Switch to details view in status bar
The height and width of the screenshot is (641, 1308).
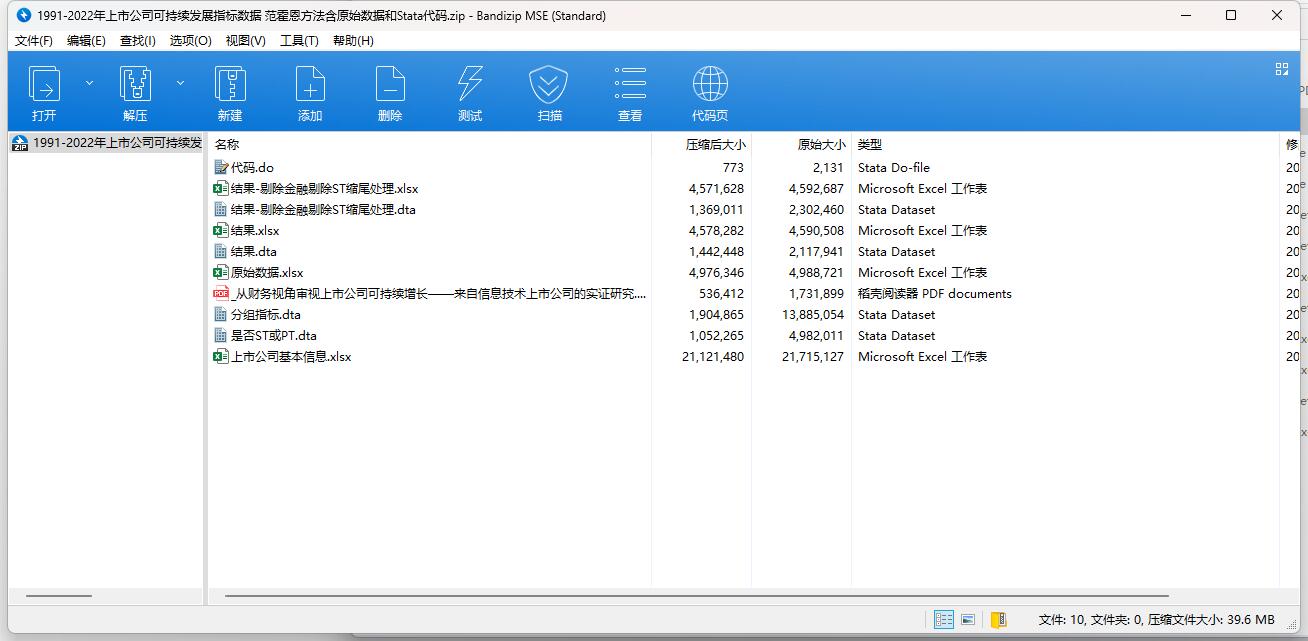coord(944,620)
